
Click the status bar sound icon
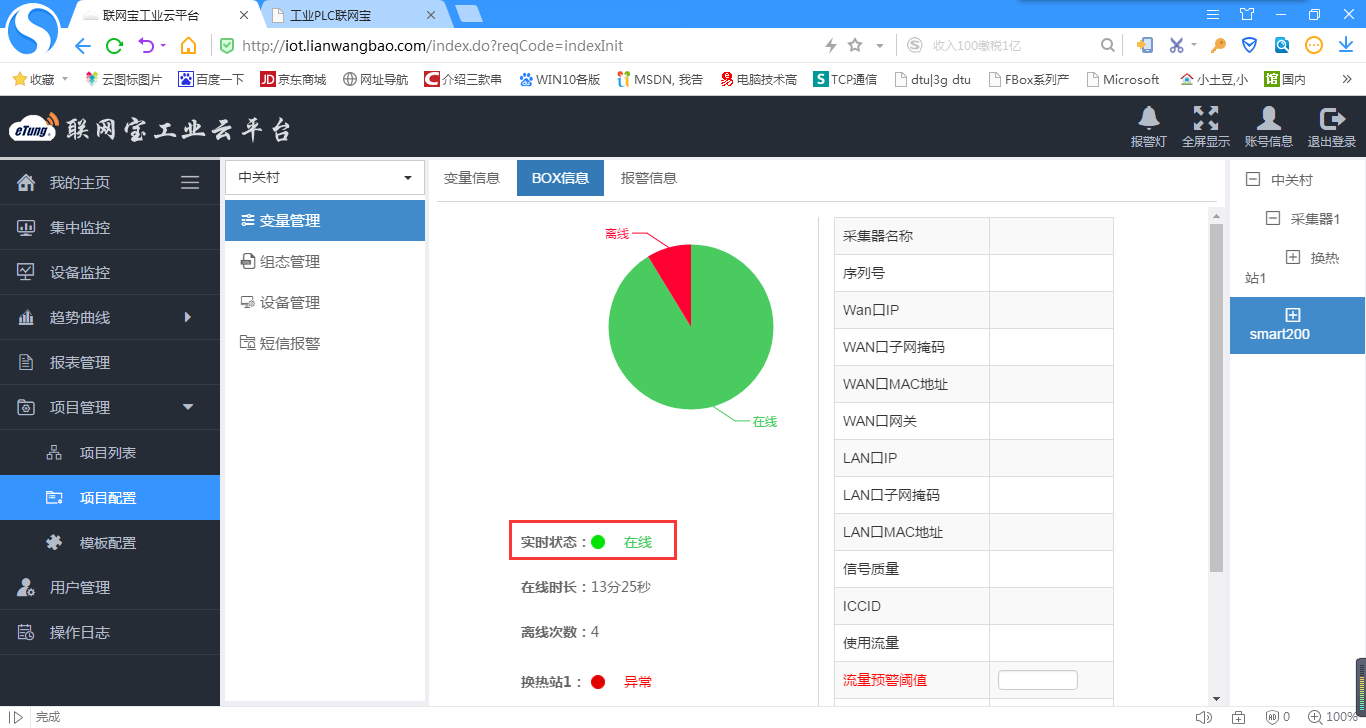click(1203, 717)
